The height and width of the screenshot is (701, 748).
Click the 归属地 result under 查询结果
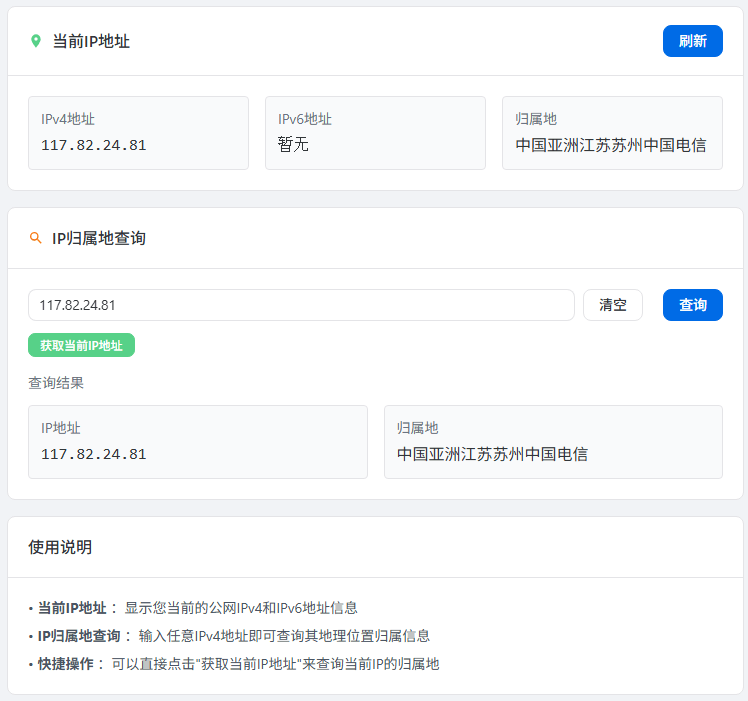tap(492, 454)
